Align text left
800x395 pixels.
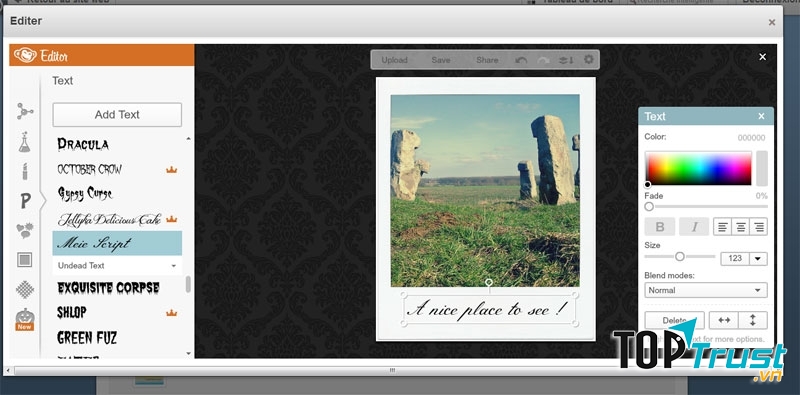coord(722,227)
